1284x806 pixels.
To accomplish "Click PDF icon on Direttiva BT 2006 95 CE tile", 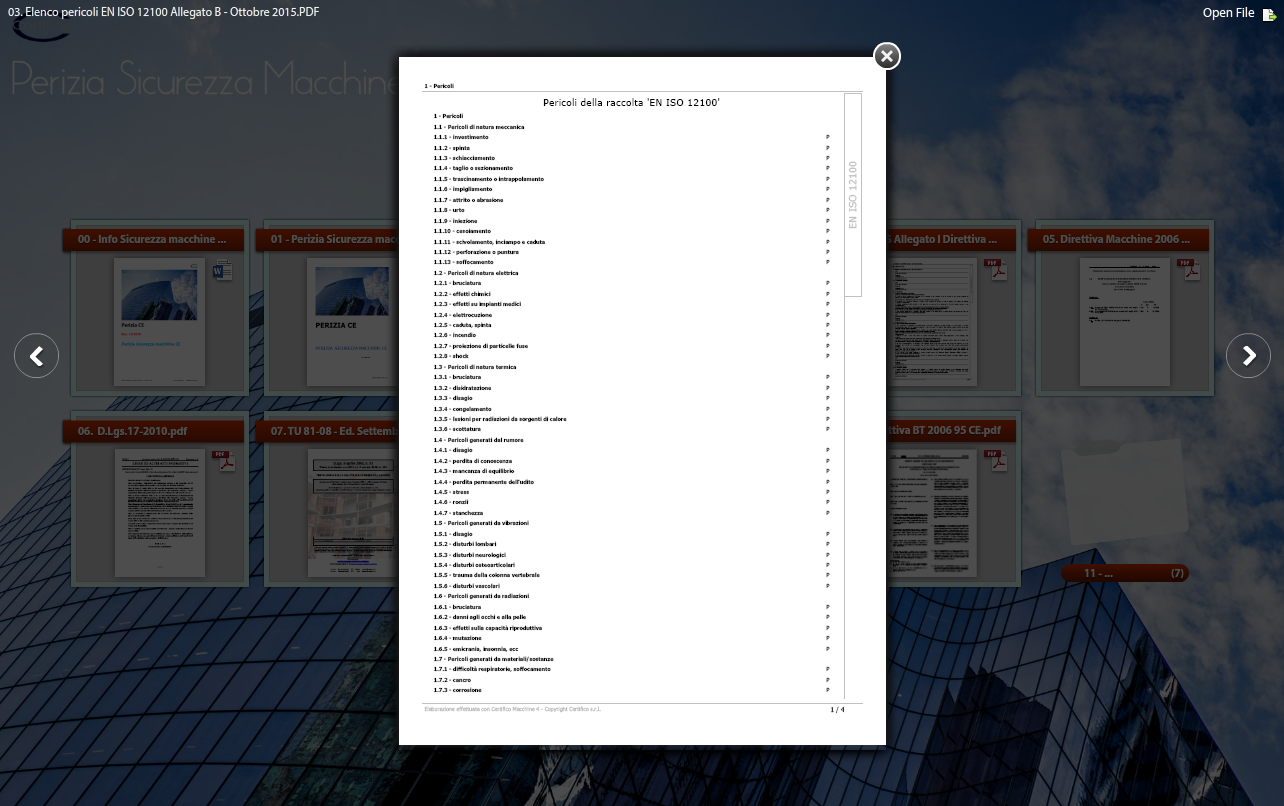I will click(x=996, y=461).
